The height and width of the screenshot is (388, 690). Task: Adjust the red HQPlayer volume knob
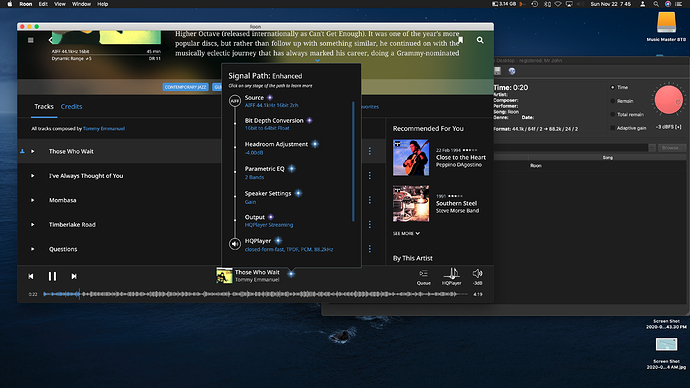click(x=668, y=99)
